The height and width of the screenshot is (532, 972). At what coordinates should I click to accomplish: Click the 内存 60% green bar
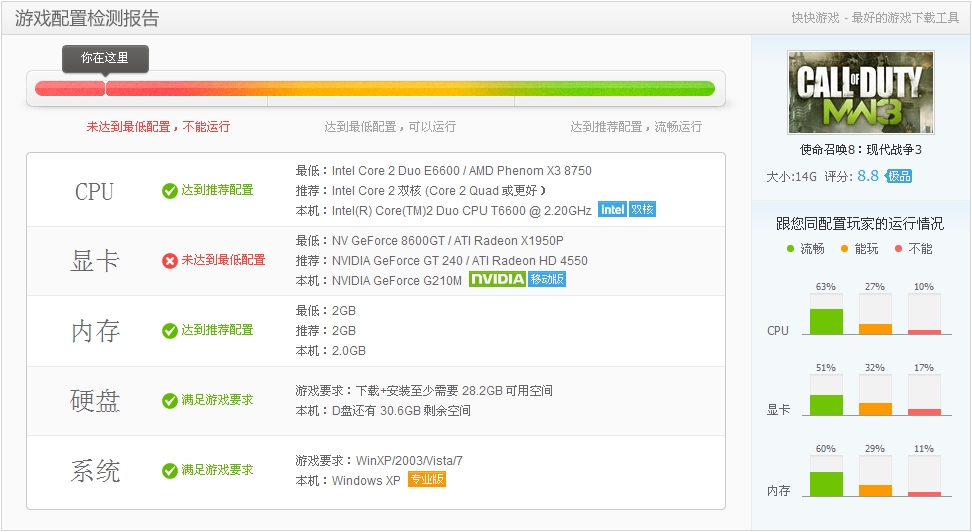826,484
